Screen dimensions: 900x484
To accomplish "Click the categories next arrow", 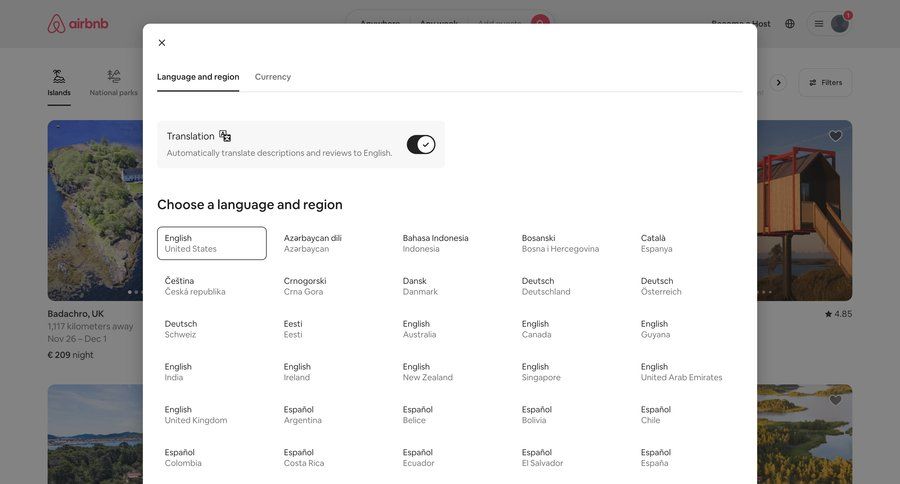I will (778, 83).
